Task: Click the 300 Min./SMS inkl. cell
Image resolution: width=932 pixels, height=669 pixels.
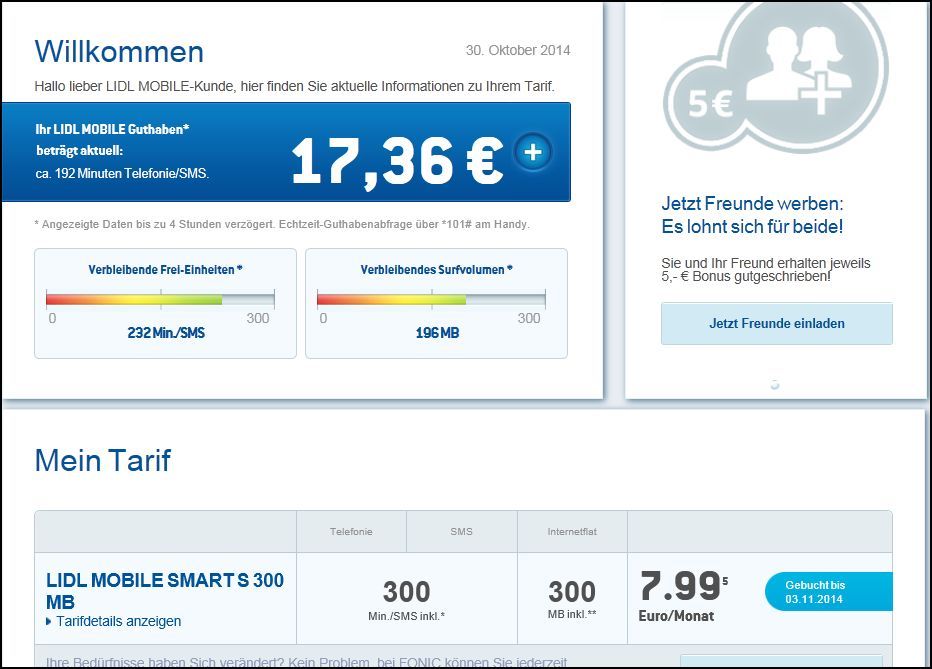Action: [407, 599]
